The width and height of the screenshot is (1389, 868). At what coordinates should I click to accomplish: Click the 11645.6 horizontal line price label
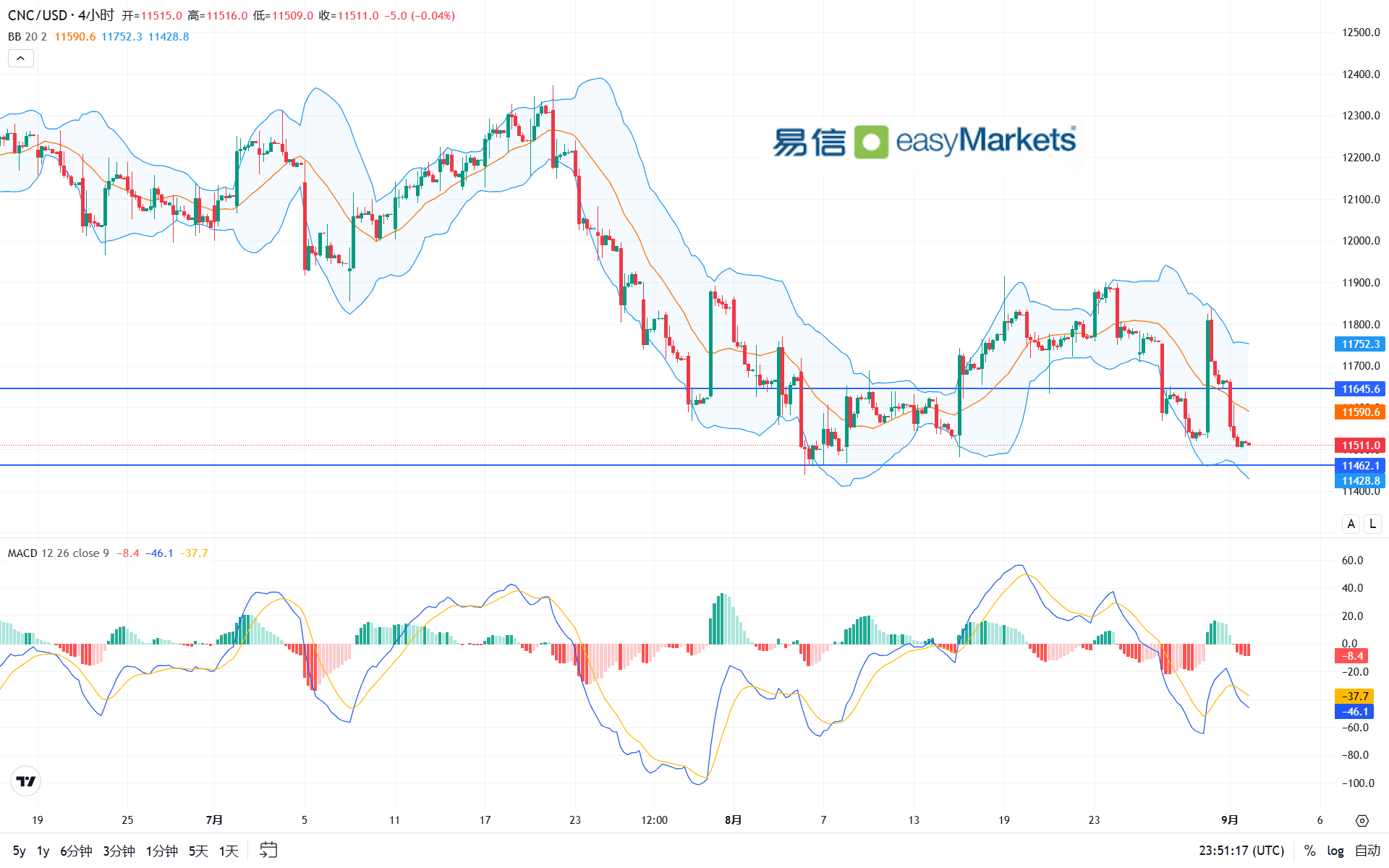[x=1360, y=389]
